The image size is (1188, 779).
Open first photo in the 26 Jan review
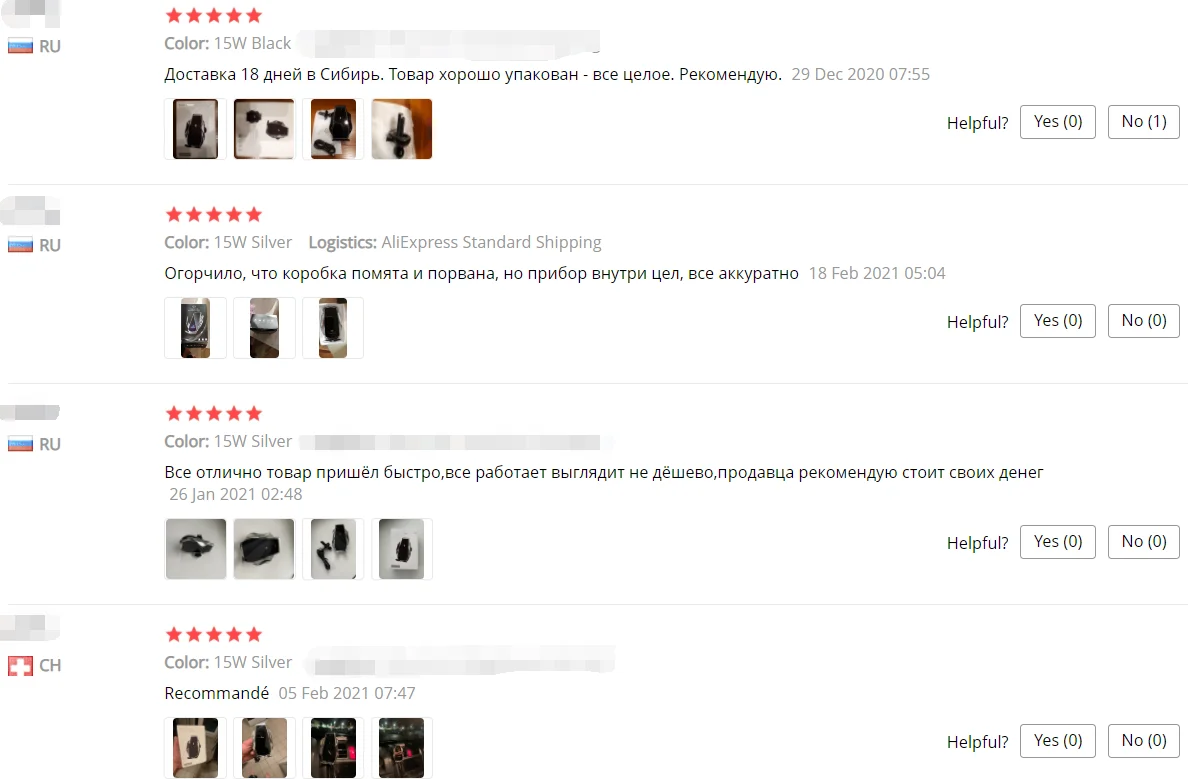coord(195,549)
